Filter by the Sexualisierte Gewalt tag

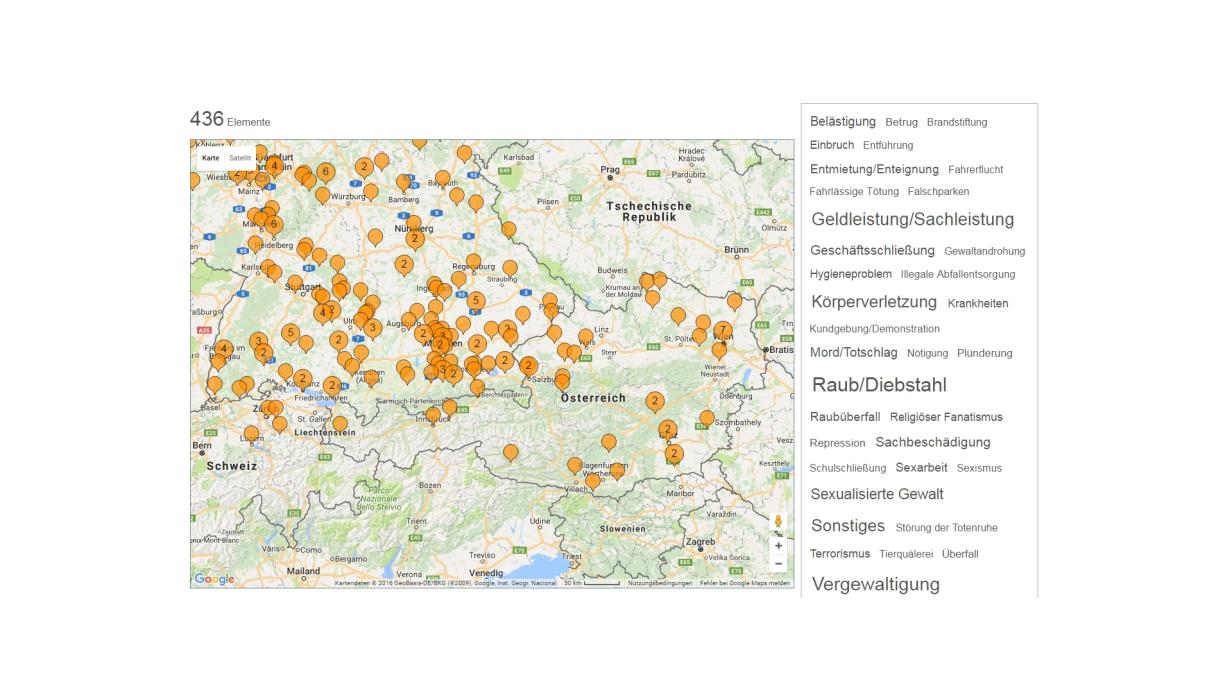(877, 494)
